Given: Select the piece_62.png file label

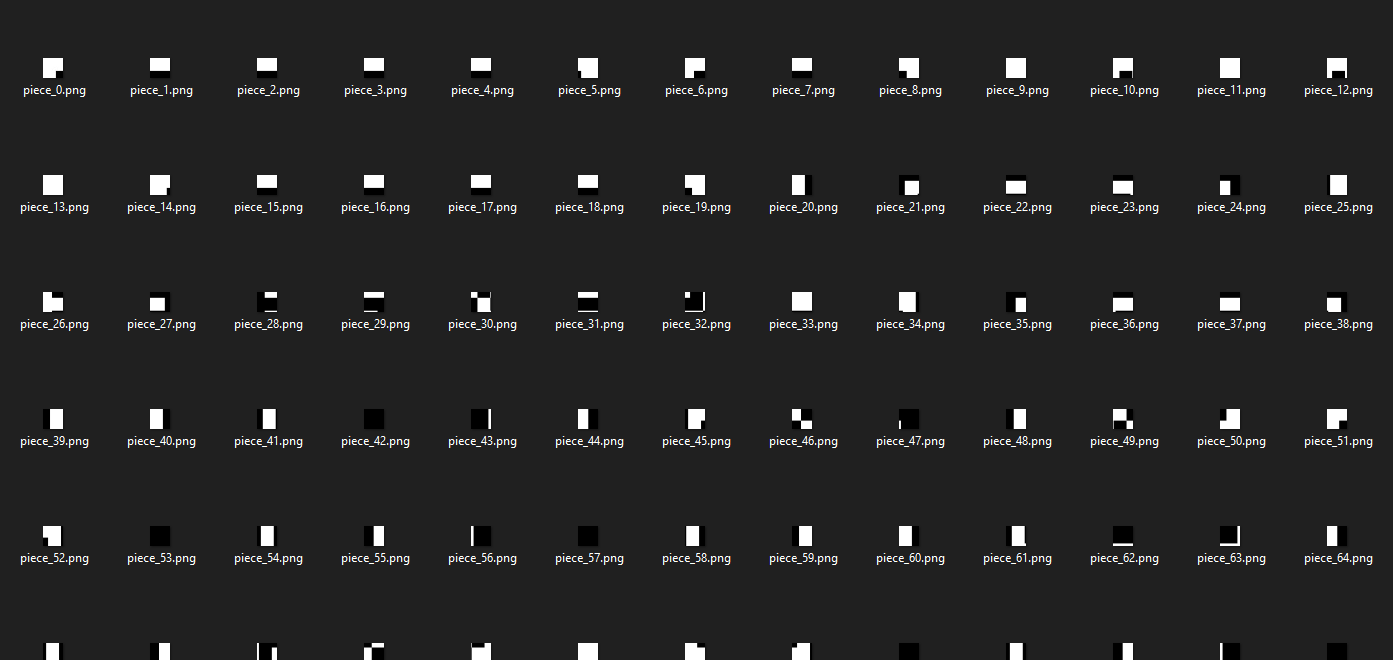Looking at the screenshot, I should pyautogui.click(x=1124, y=558).
